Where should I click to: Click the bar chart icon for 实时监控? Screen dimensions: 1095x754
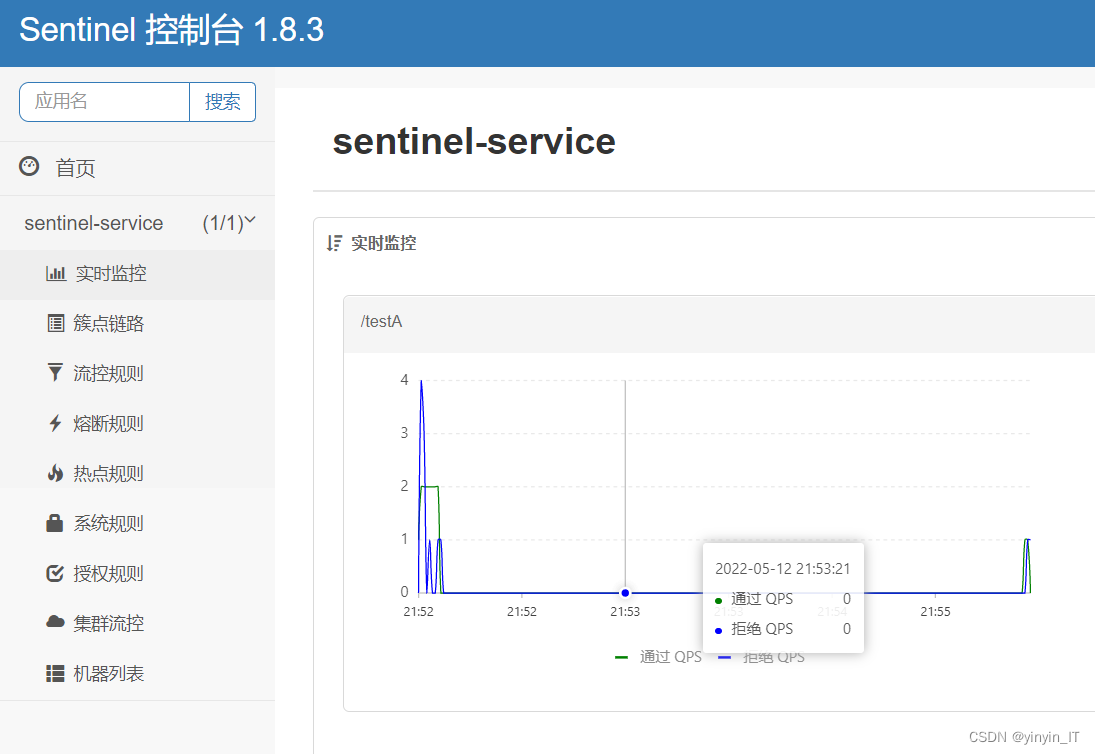[56, 273]
